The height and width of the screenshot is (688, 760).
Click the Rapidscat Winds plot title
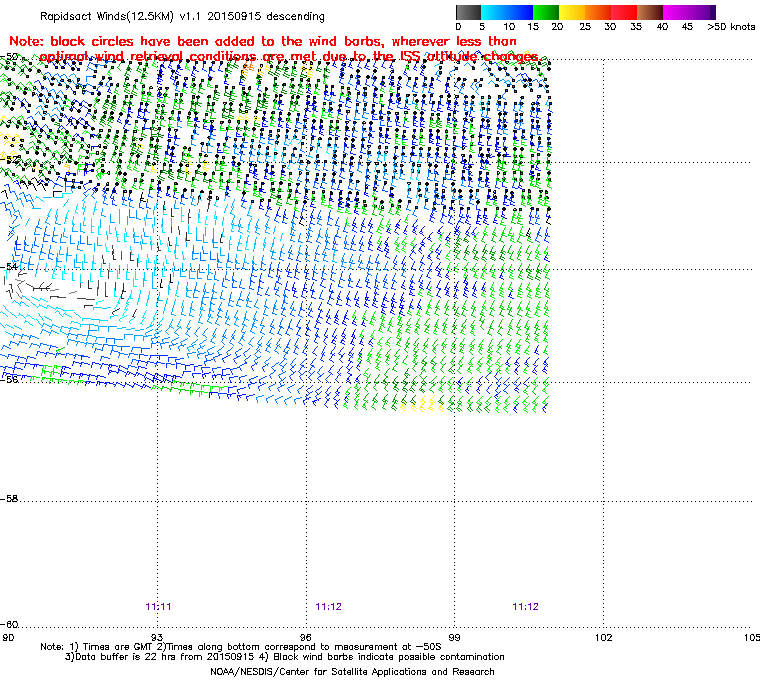point(182,16)
